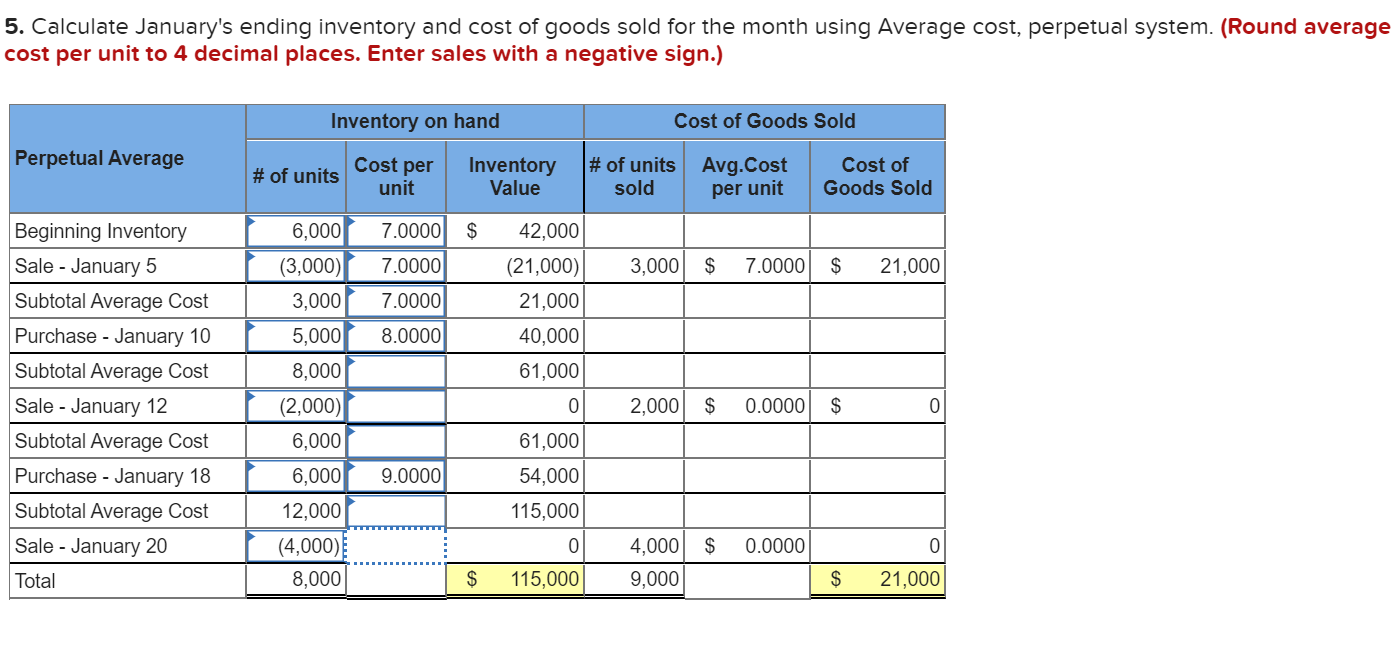Click the empty cost cell on Sale January 12 row
Viewport: 1394px width, 652px height.
398,405
